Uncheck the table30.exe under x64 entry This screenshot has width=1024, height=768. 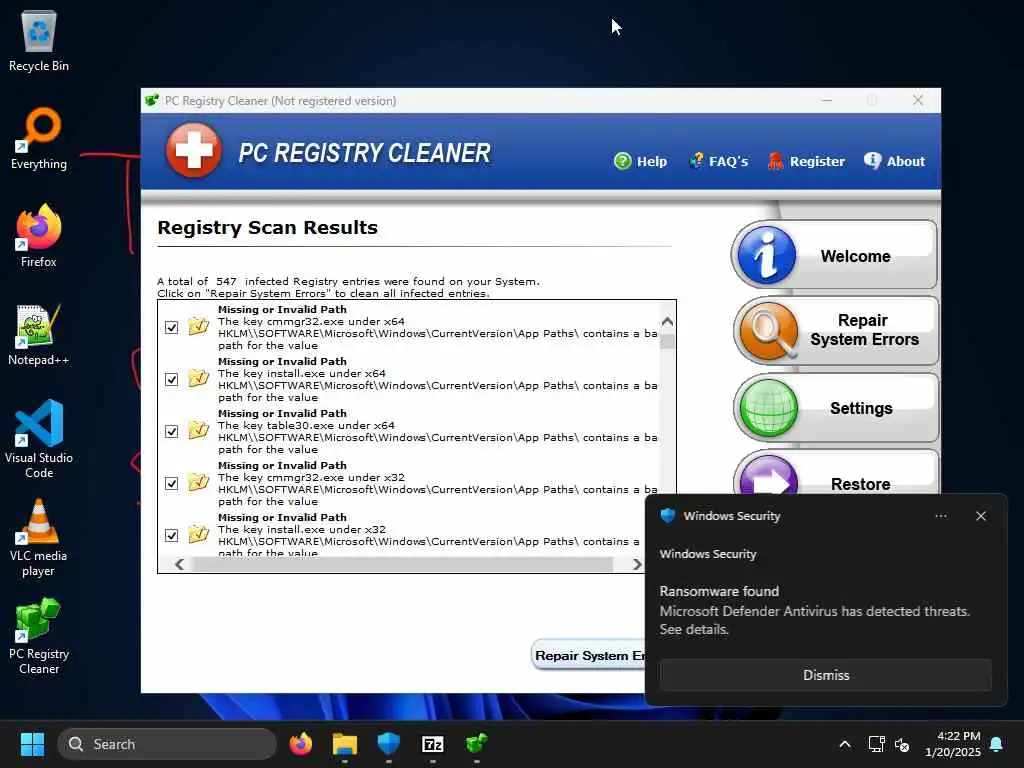[171, 432]
